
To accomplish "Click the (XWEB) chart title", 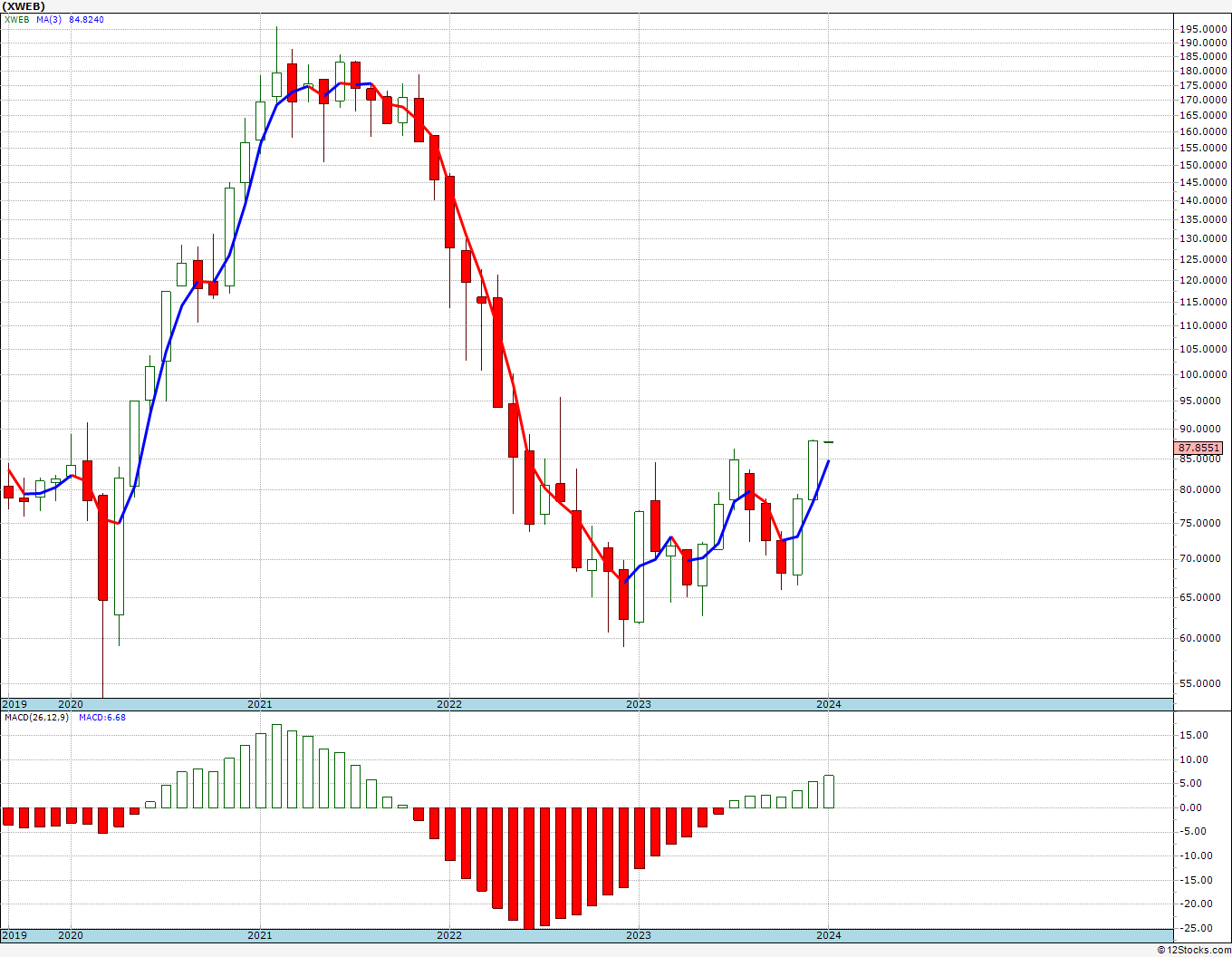I will (x=24, y=6).
